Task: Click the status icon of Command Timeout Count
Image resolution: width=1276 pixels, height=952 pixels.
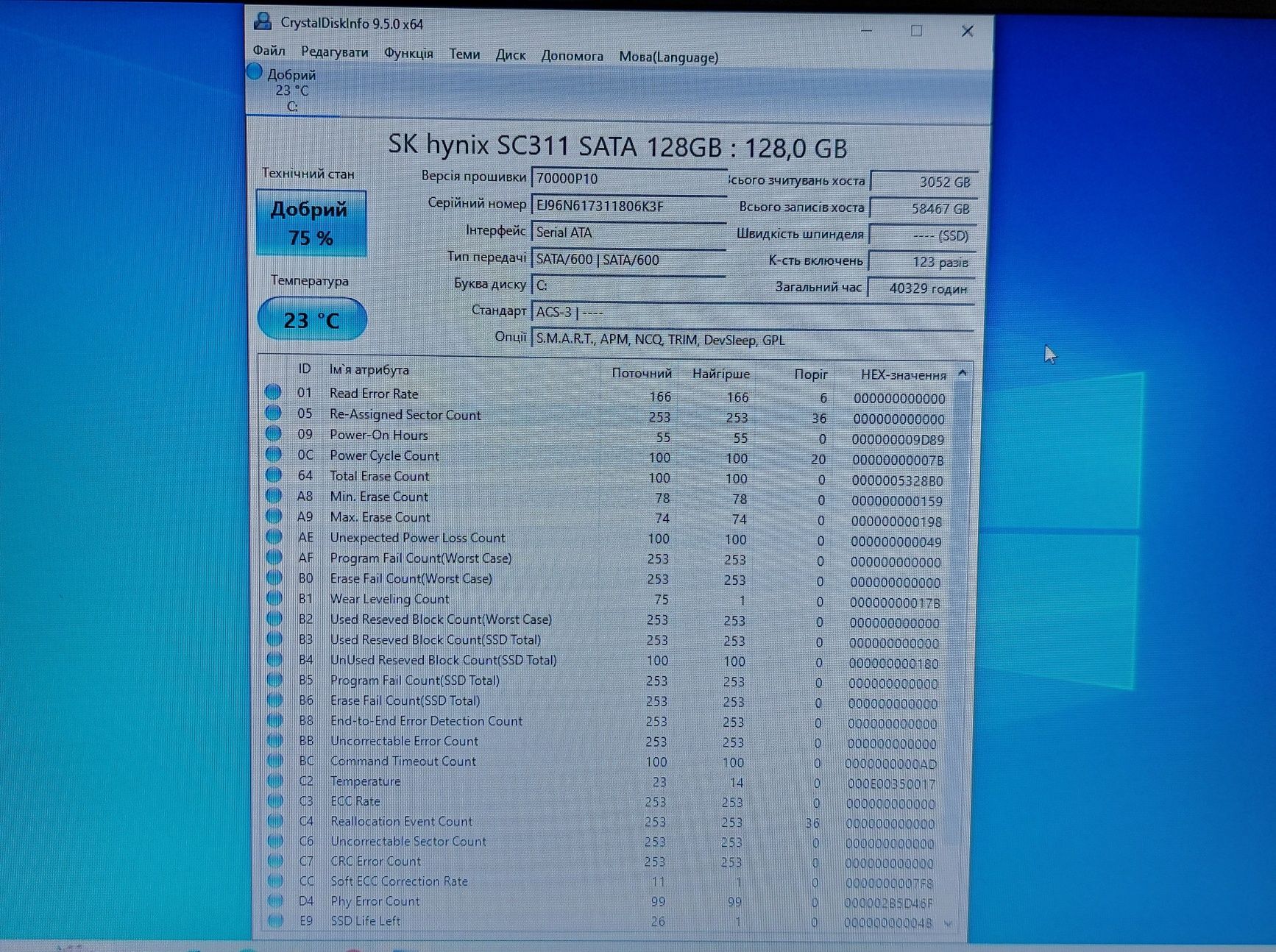Action: [x=275, y=760]
